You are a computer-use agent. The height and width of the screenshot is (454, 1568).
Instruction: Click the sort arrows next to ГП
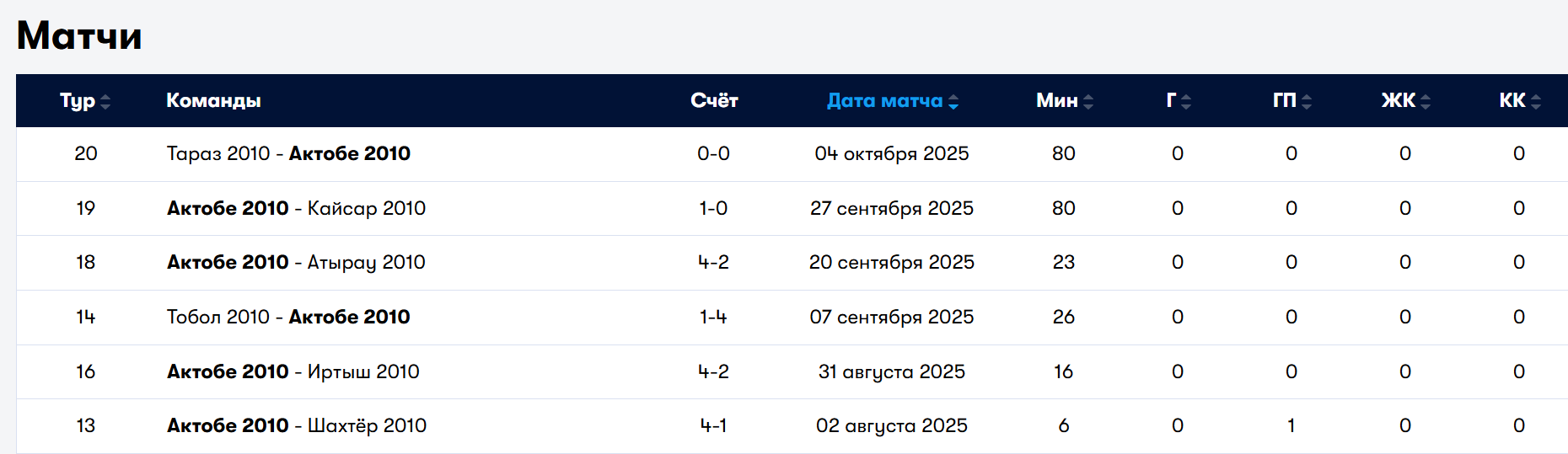point(1307,102)
